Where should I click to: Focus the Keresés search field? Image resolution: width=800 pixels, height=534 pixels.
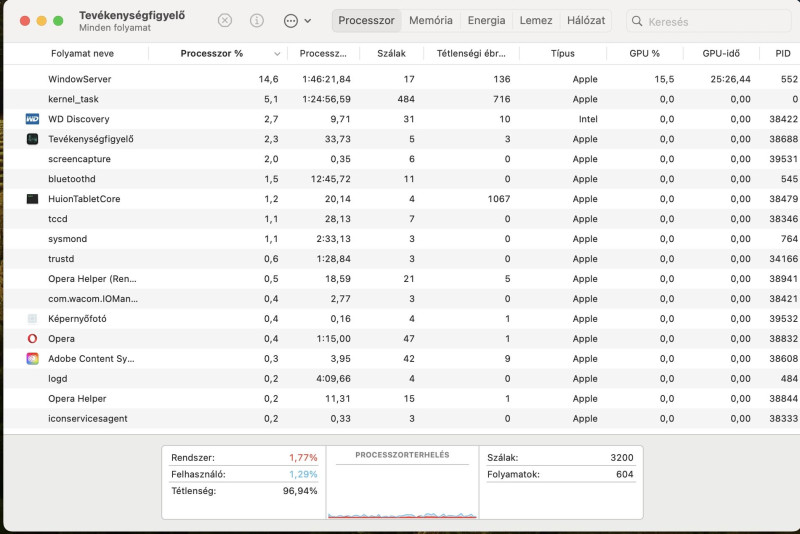tap(709, 21)
